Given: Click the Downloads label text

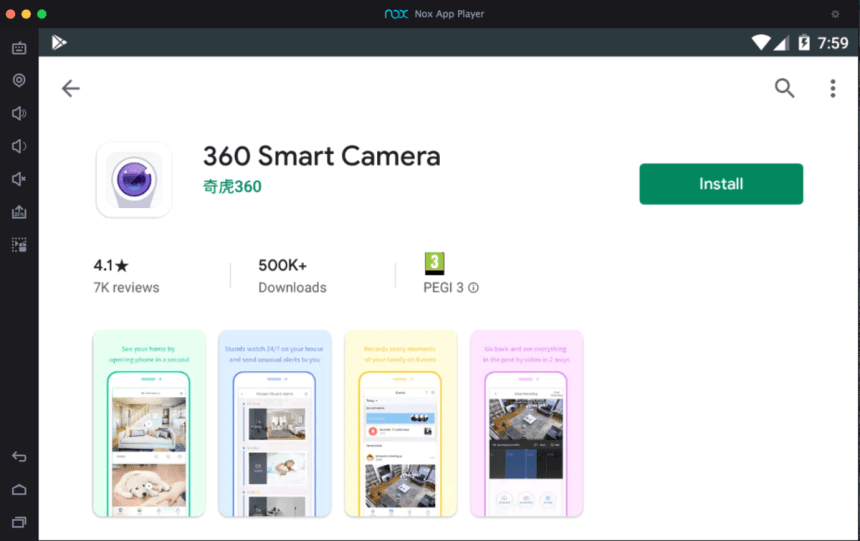Looking at the screenshot, I should 292,288.
